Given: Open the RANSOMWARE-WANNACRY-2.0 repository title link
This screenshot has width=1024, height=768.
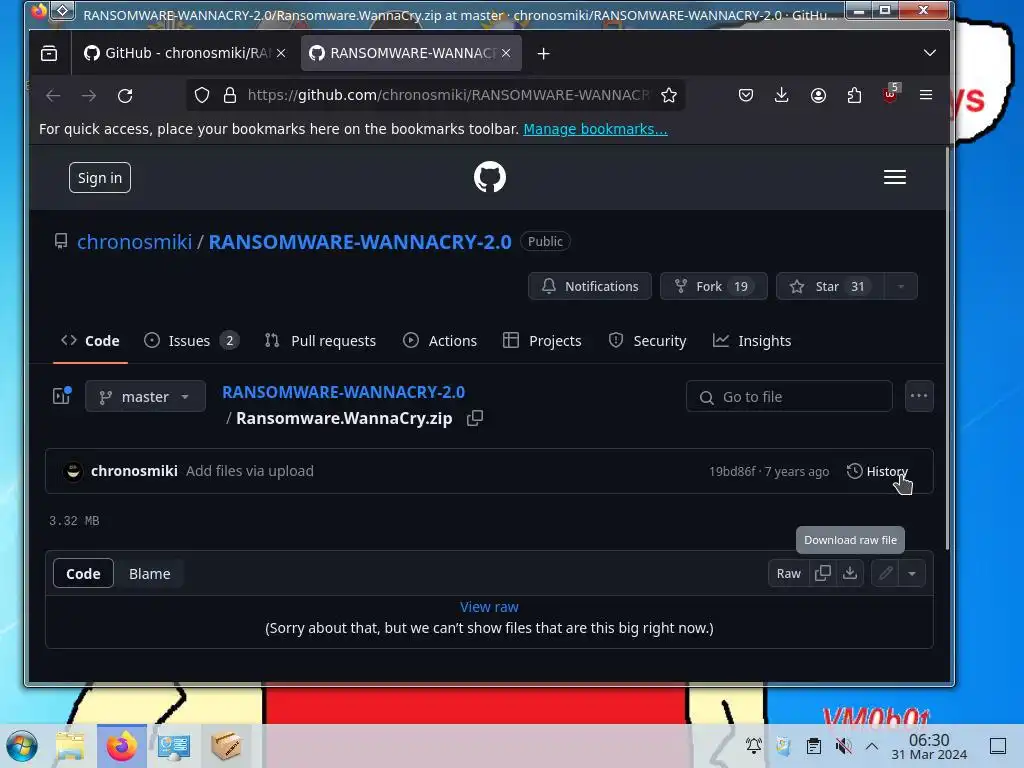Looking at the screenshot, I should click(x=360, y=242).
